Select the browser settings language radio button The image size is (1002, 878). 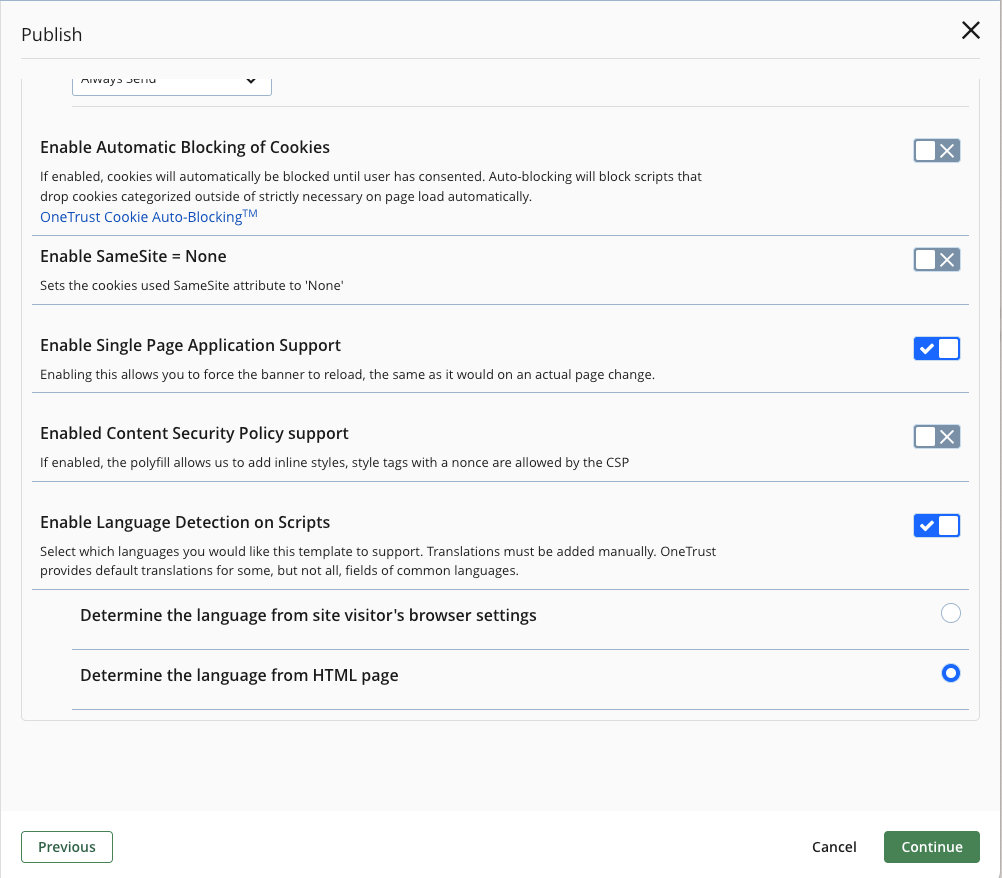click(950, 613)
